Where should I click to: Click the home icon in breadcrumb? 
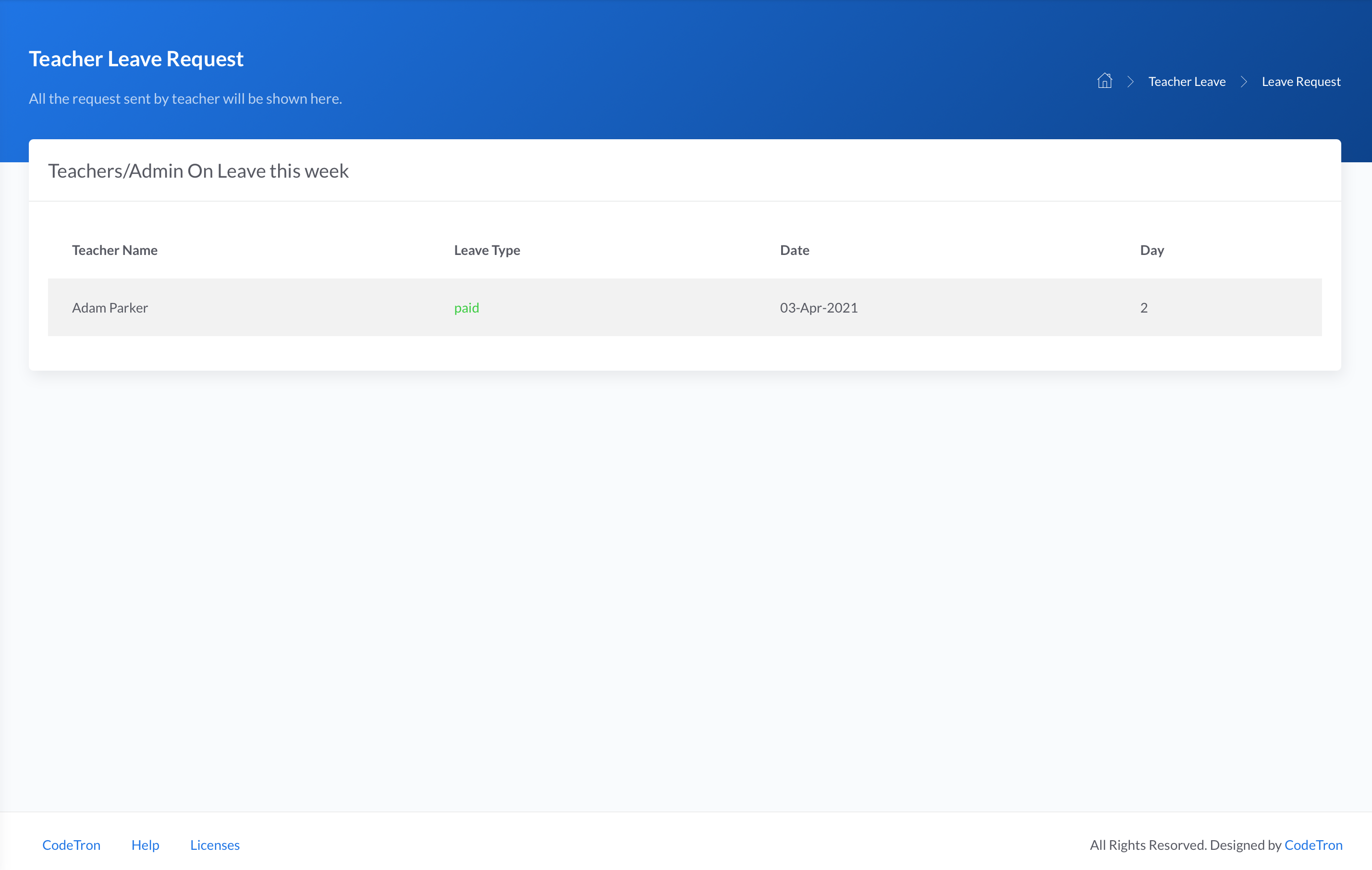[1104, 81]
